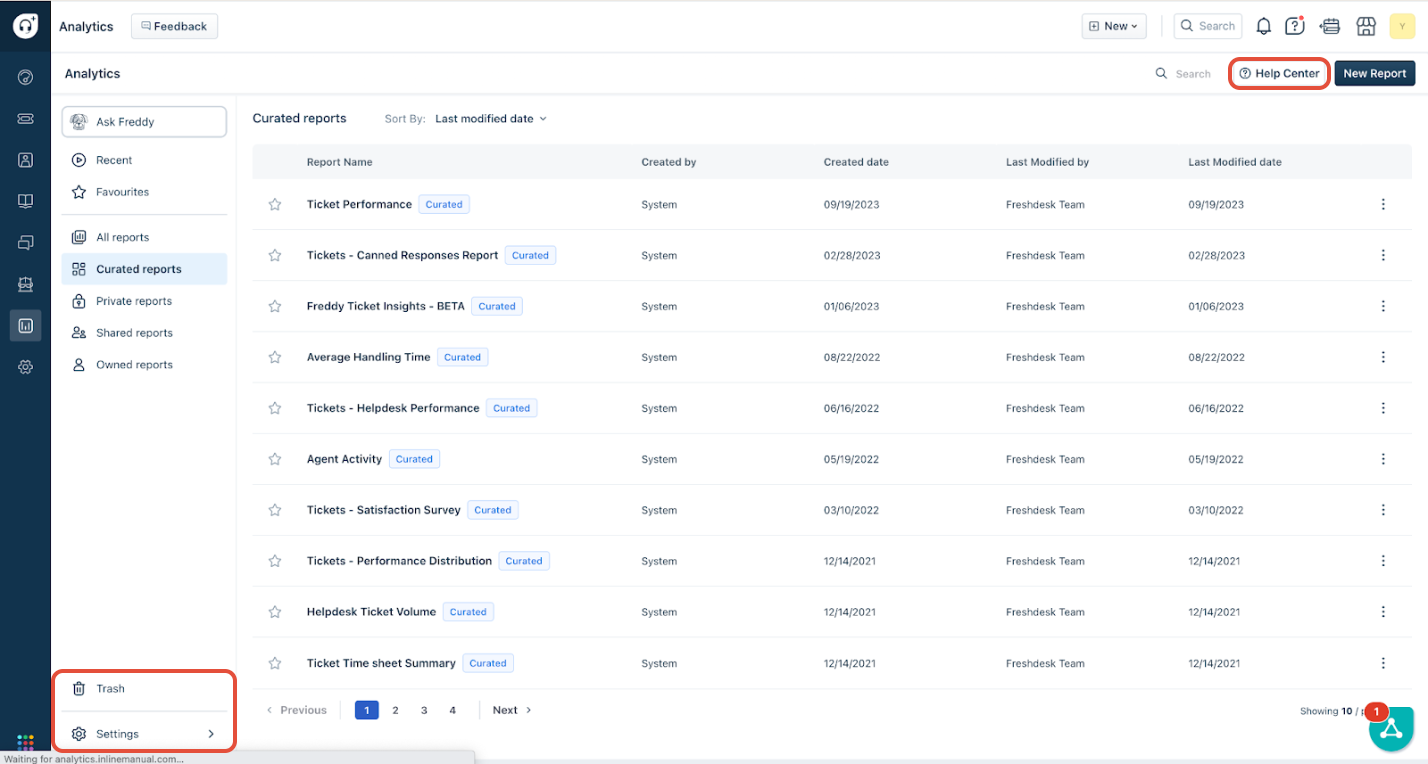
Task: Open more options for Average Handling Time
Action: [x=1383, y=357]
